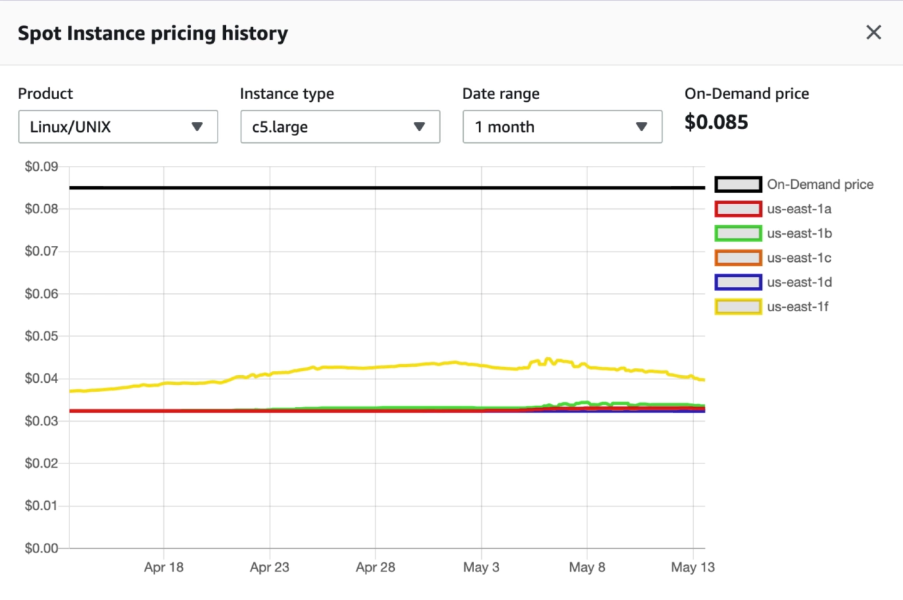This screenshot has width=903, height=600.
Task: Click the us-east-1a legend text label
Action: coord(799,209)
